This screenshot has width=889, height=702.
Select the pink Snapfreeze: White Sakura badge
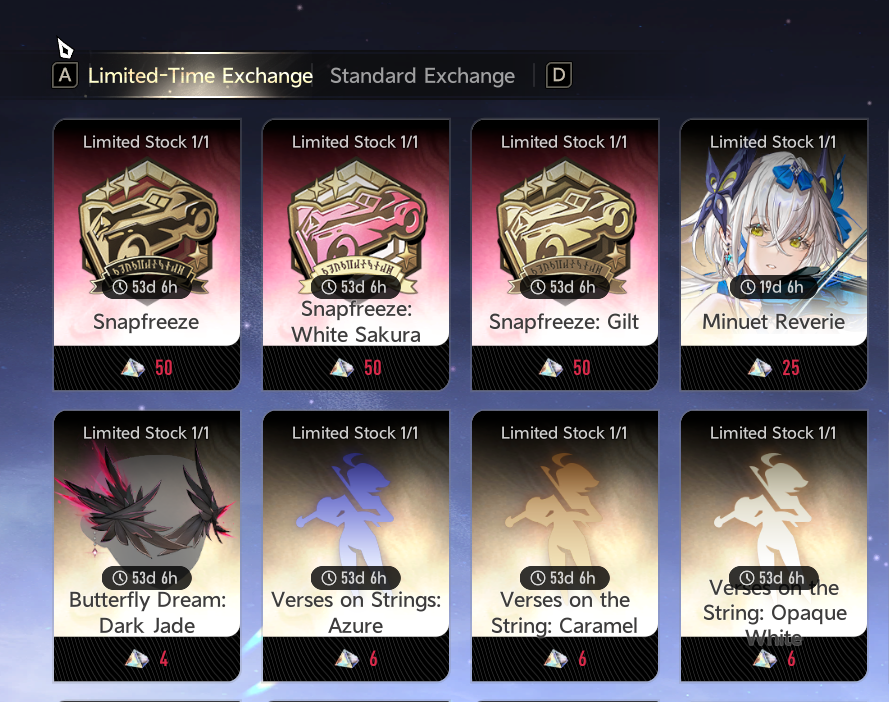coord(356,224)
